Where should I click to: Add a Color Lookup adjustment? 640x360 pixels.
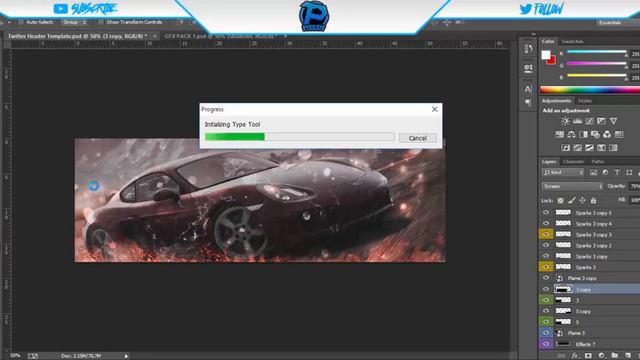pyautogui.click(x=619, y=134)
